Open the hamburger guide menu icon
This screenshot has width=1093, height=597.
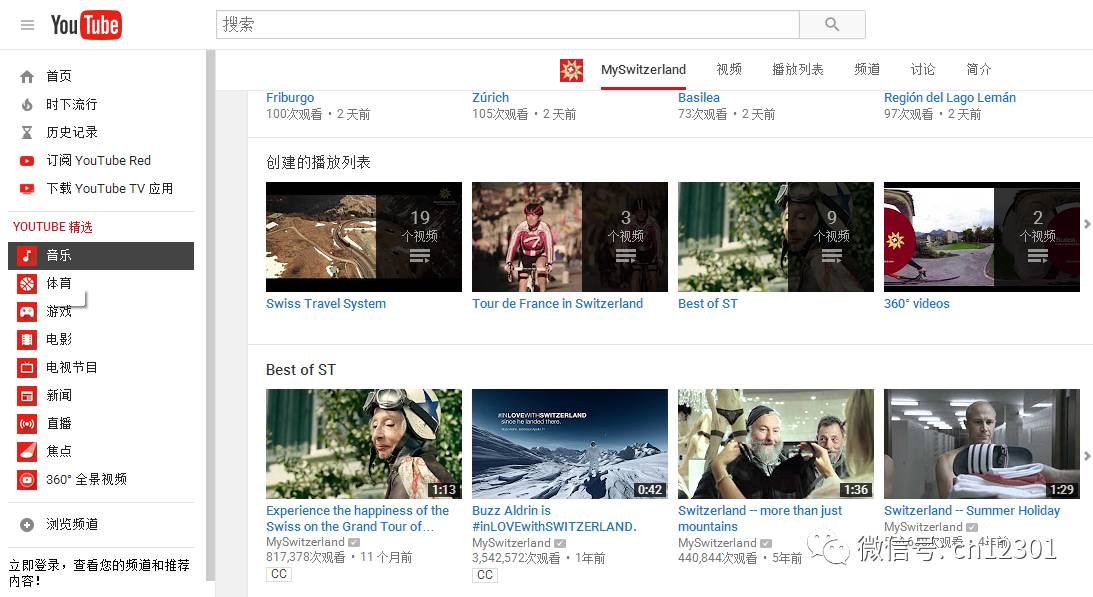(x=27, y=25)
